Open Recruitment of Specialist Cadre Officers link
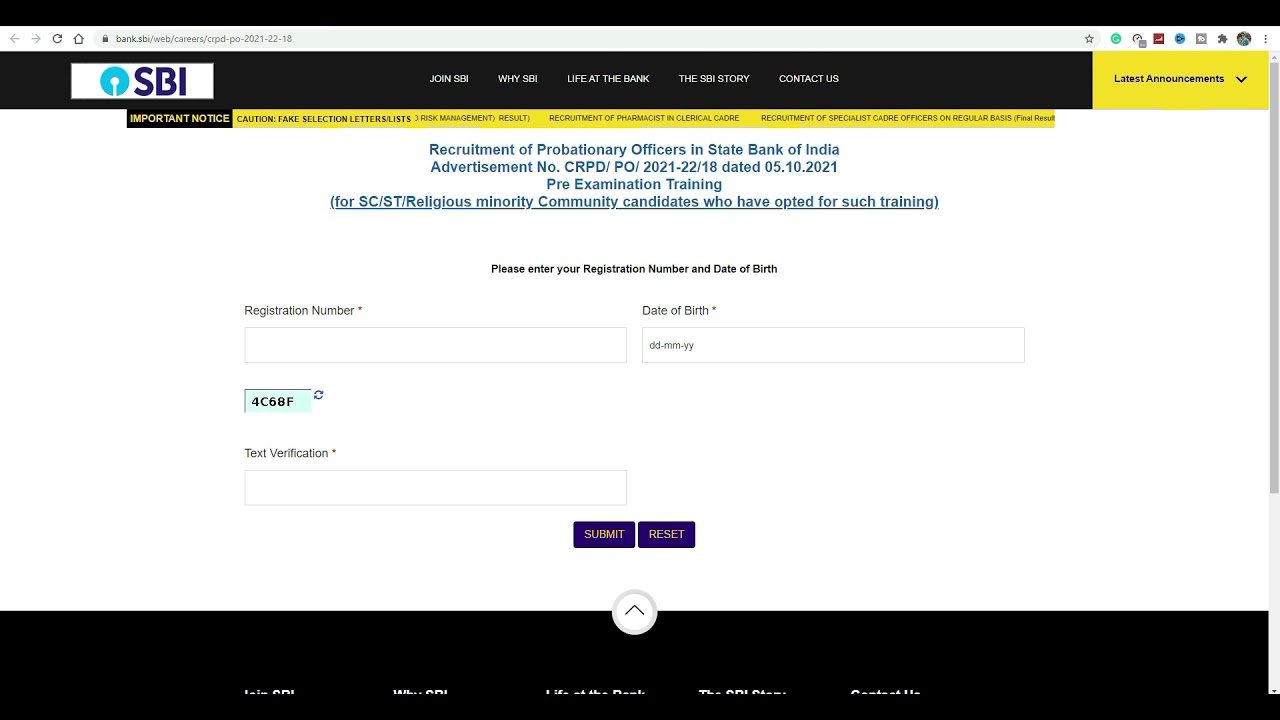 tap(907, 118)
